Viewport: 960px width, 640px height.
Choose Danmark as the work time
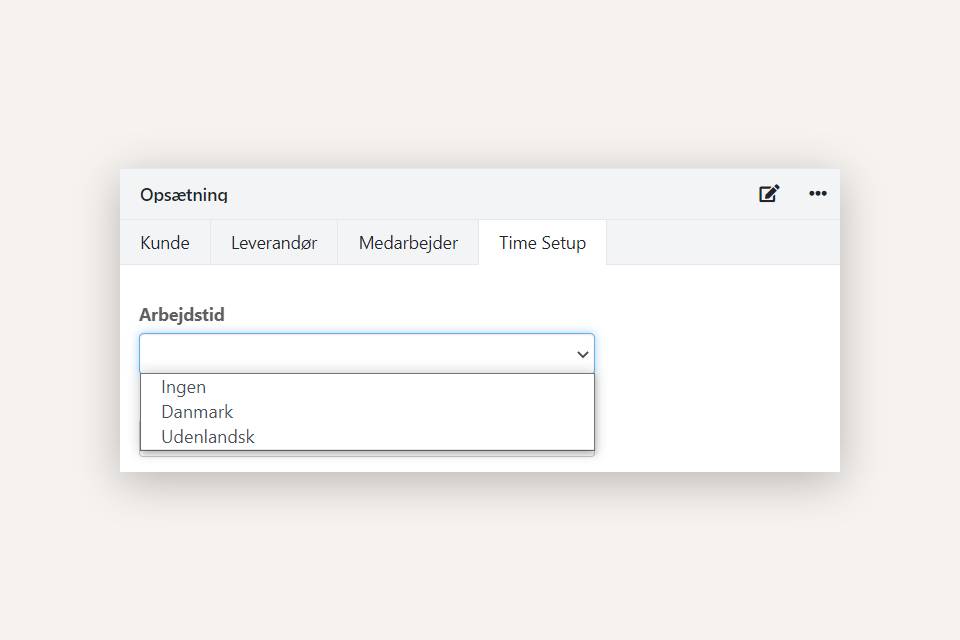coord(197,412)
